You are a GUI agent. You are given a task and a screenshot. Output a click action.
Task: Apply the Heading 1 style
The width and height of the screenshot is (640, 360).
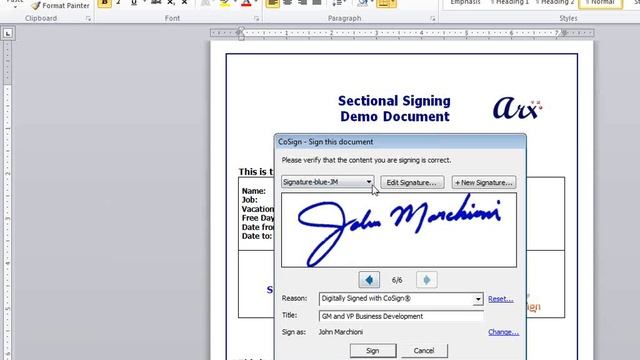coord(510,2)
